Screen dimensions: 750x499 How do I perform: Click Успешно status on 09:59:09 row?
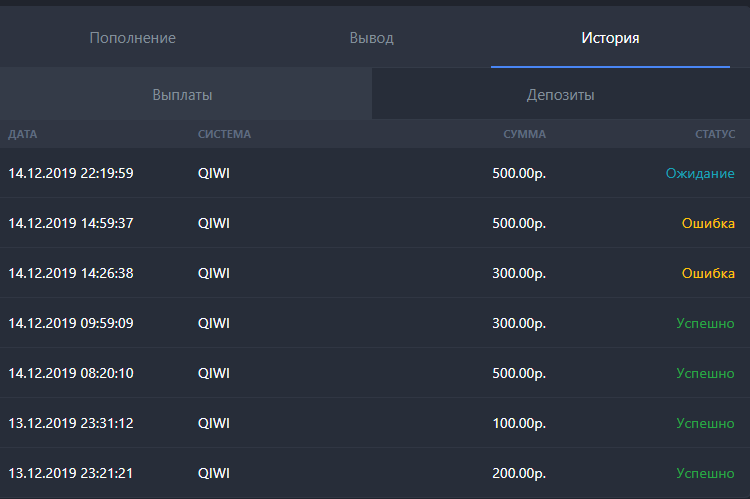pos(705,323)
